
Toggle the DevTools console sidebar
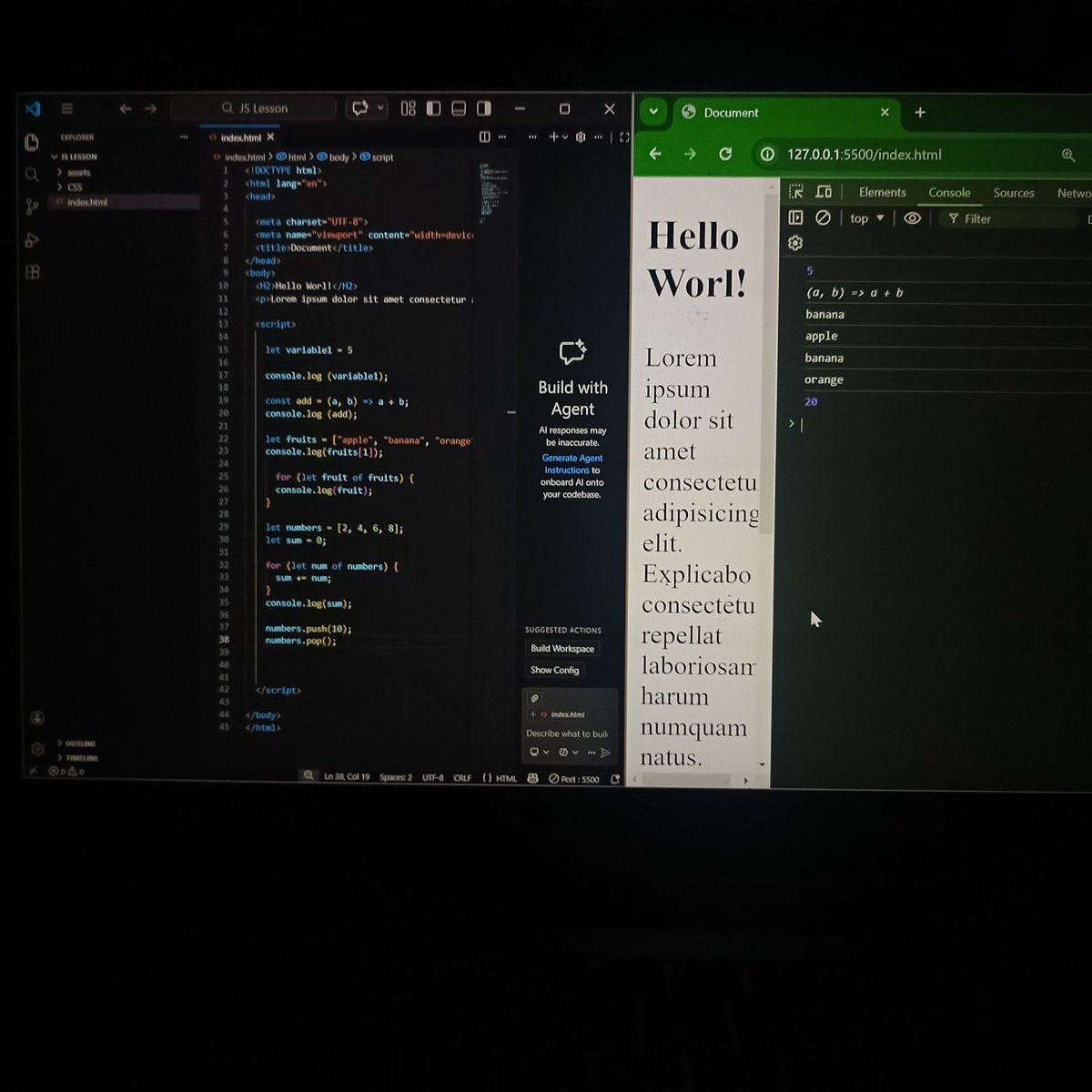point(795,218)
